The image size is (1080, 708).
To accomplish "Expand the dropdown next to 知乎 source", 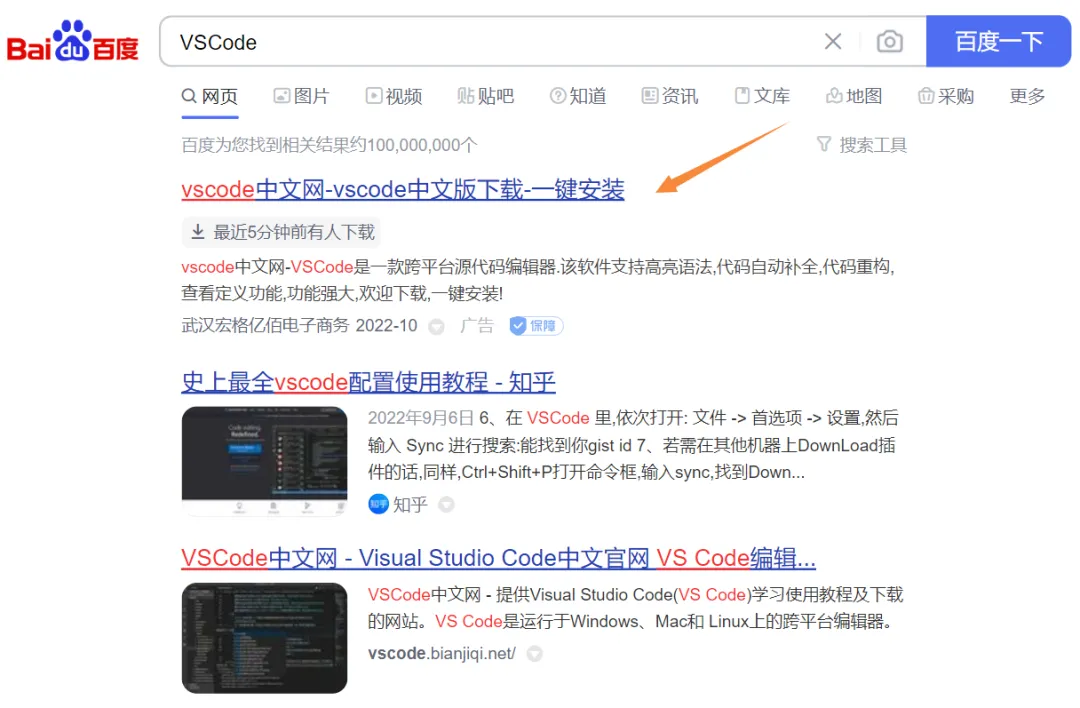I will [446, 505].
